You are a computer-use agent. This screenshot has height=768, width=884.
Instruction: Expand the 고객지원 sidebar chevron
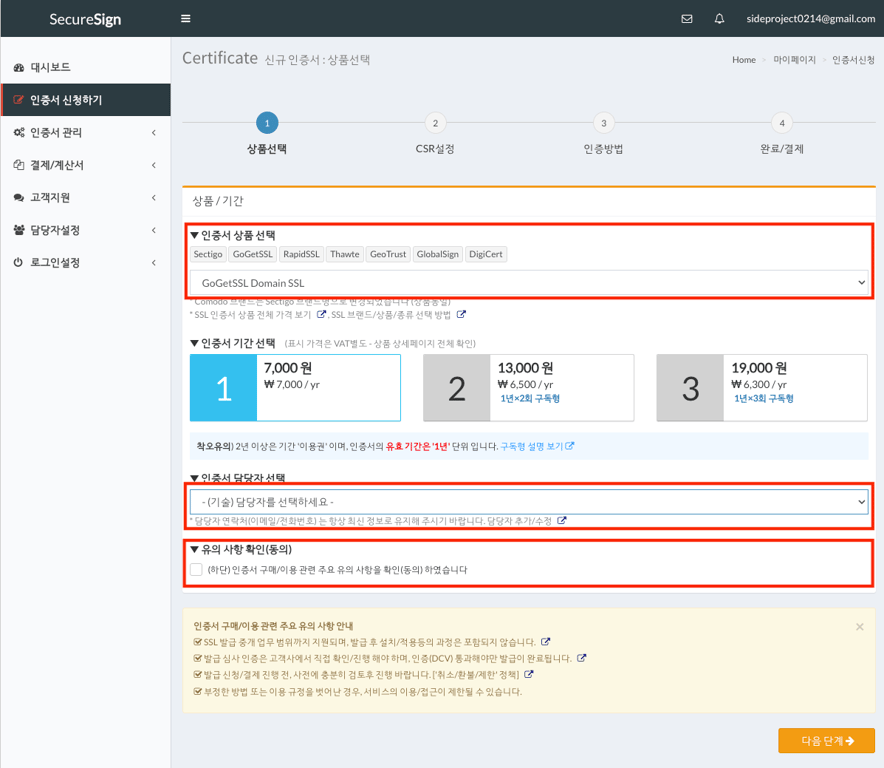tap(154, 198)
